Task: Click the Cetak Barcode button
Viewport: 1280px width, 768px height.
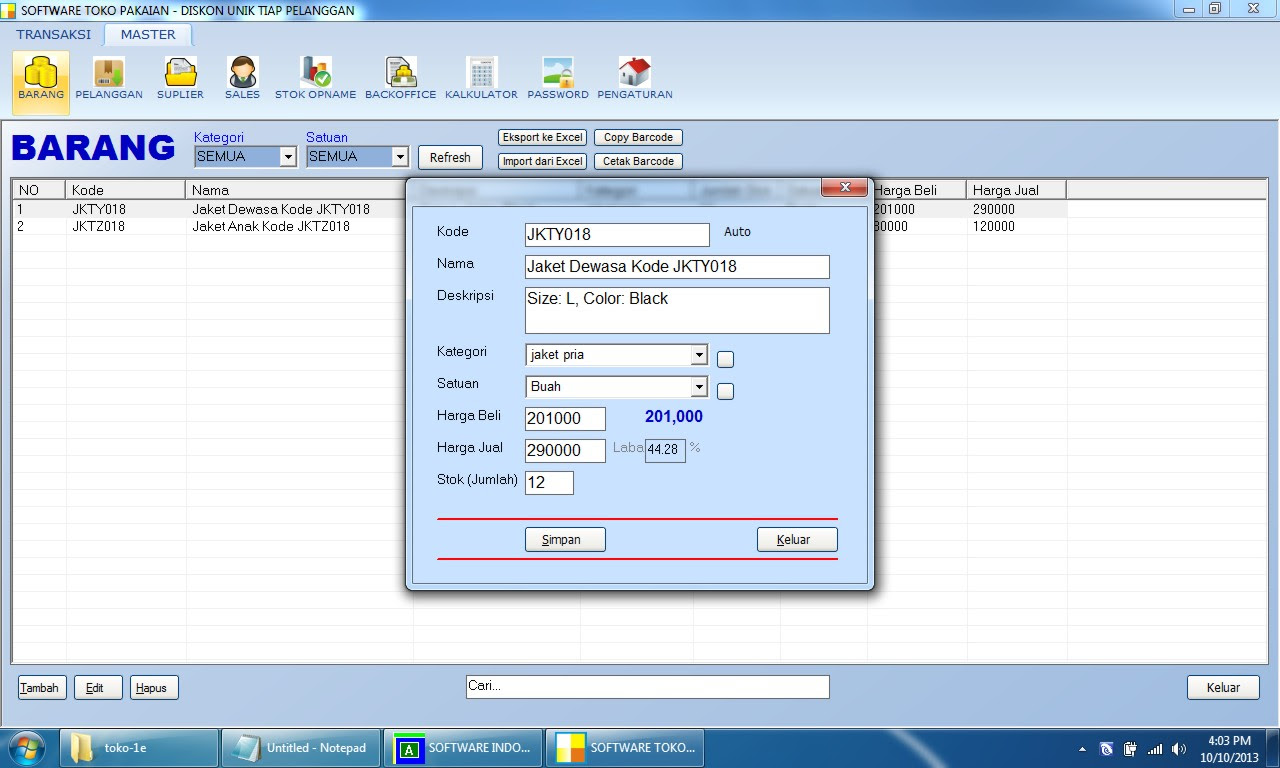Action: coord(638,161)
